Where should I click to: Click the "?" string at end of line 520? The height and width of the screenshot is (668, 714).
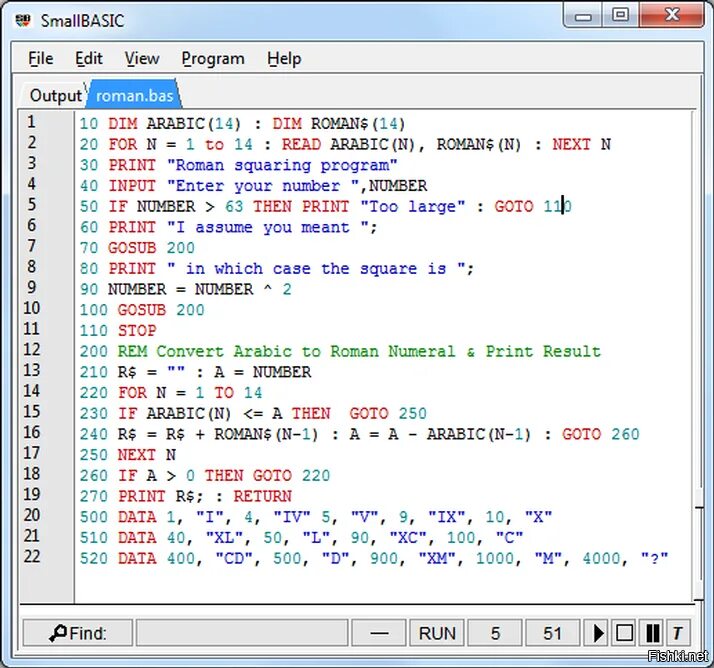[654, 558]
